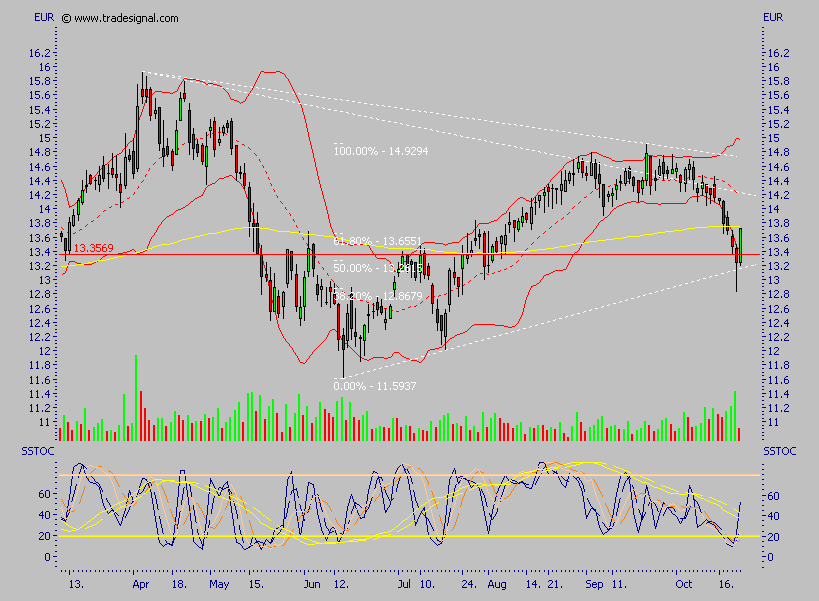This screenshot has width=819, height=601.
Task: Click the 10. date label on the time axis
Action: coord(427,584)
